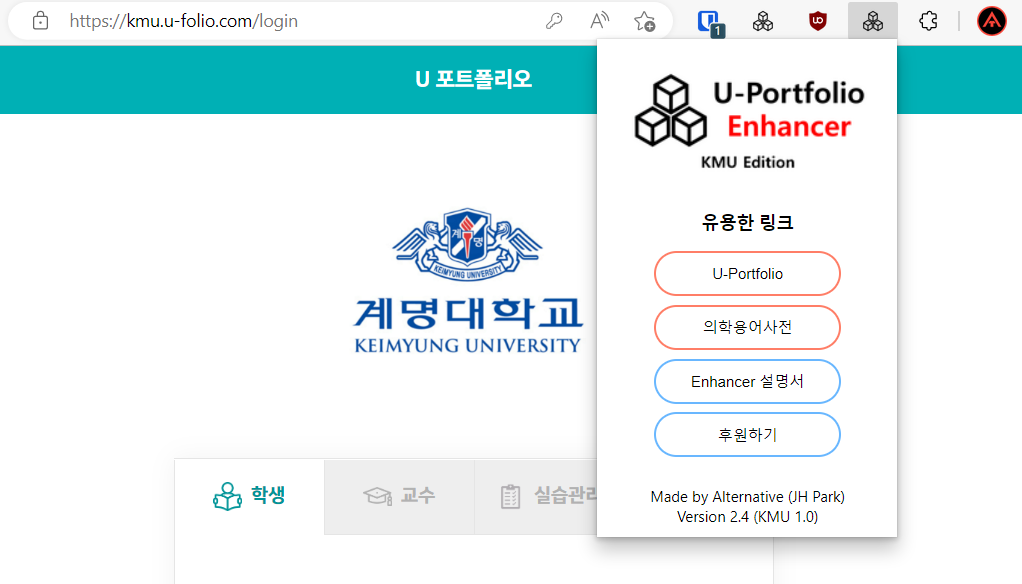The width and height of the screenshot is (1022, 584).
Task: Click the Keimyung University emblem
Action: (467, 244)
